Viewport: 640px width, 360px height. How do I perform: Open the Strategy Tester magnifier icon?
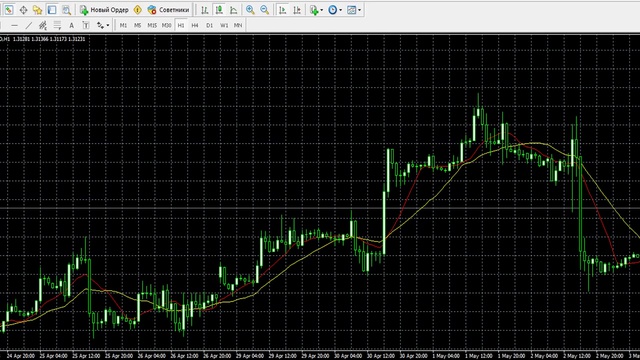tap(66, 10)
